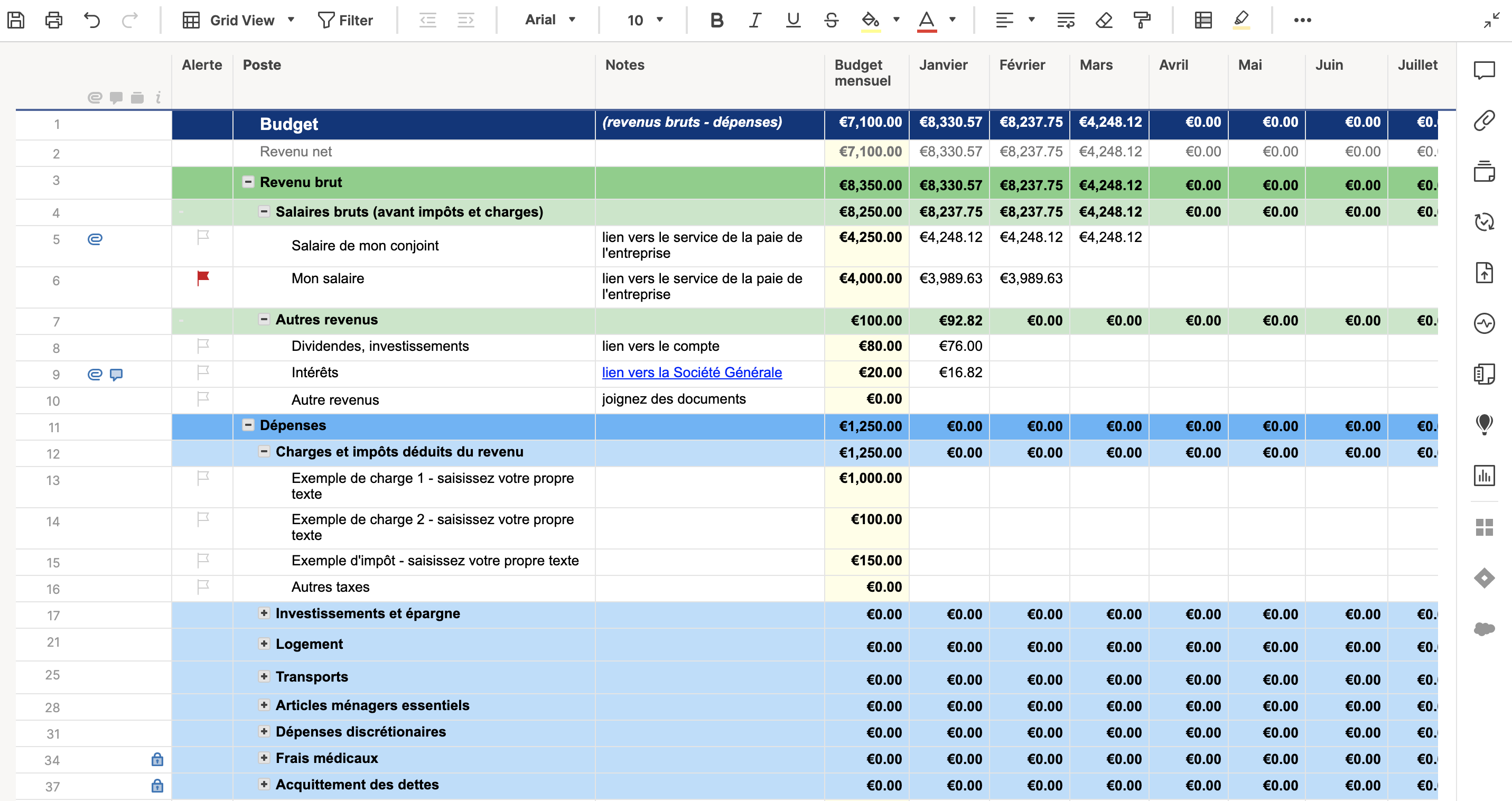Click the Outdent icon
This screenshot has height=801, width=1512.
(x=428, y=21)
